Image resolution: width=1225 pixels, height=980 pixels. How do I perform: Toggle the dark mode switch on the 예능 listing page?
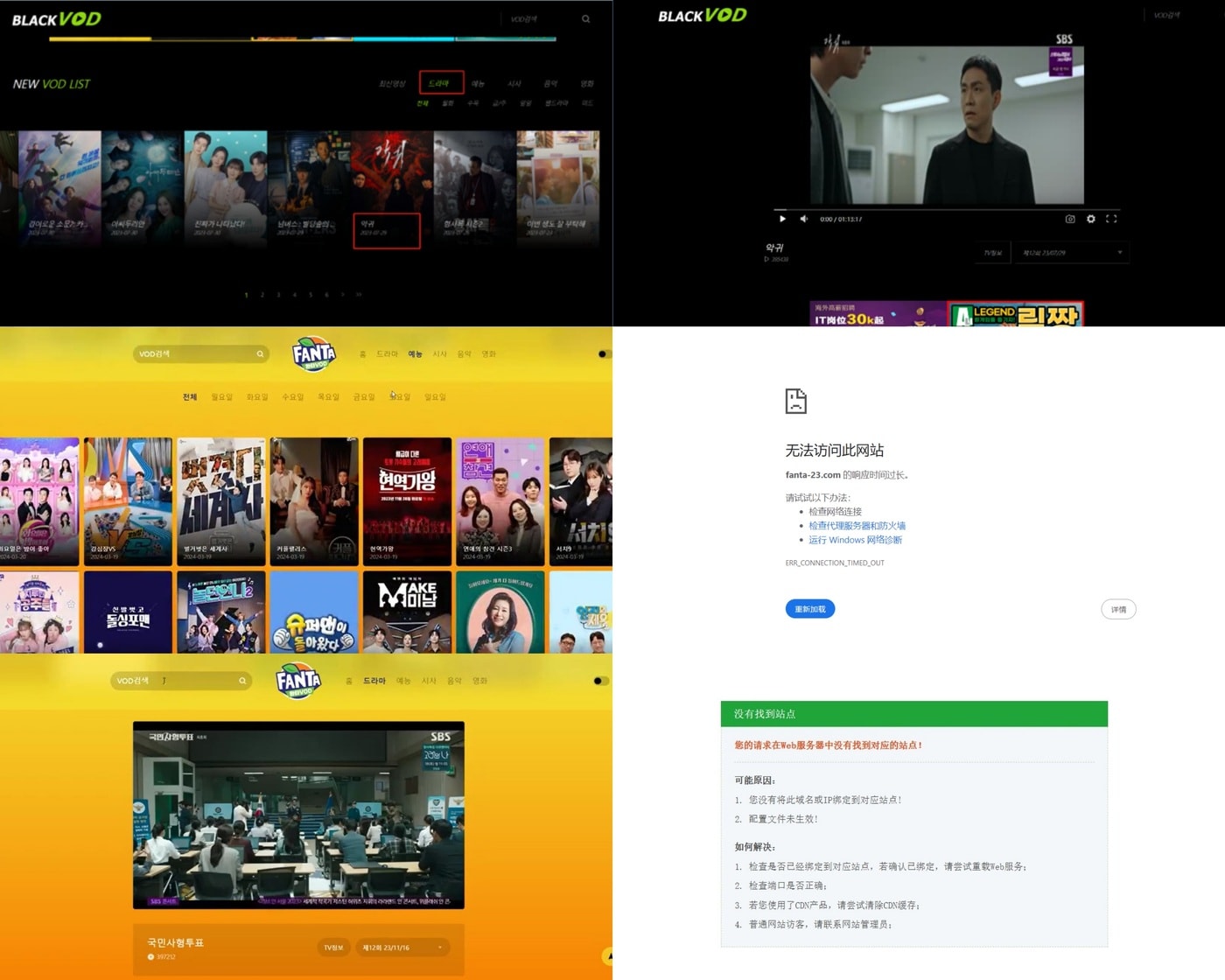[x=603, y=354]
